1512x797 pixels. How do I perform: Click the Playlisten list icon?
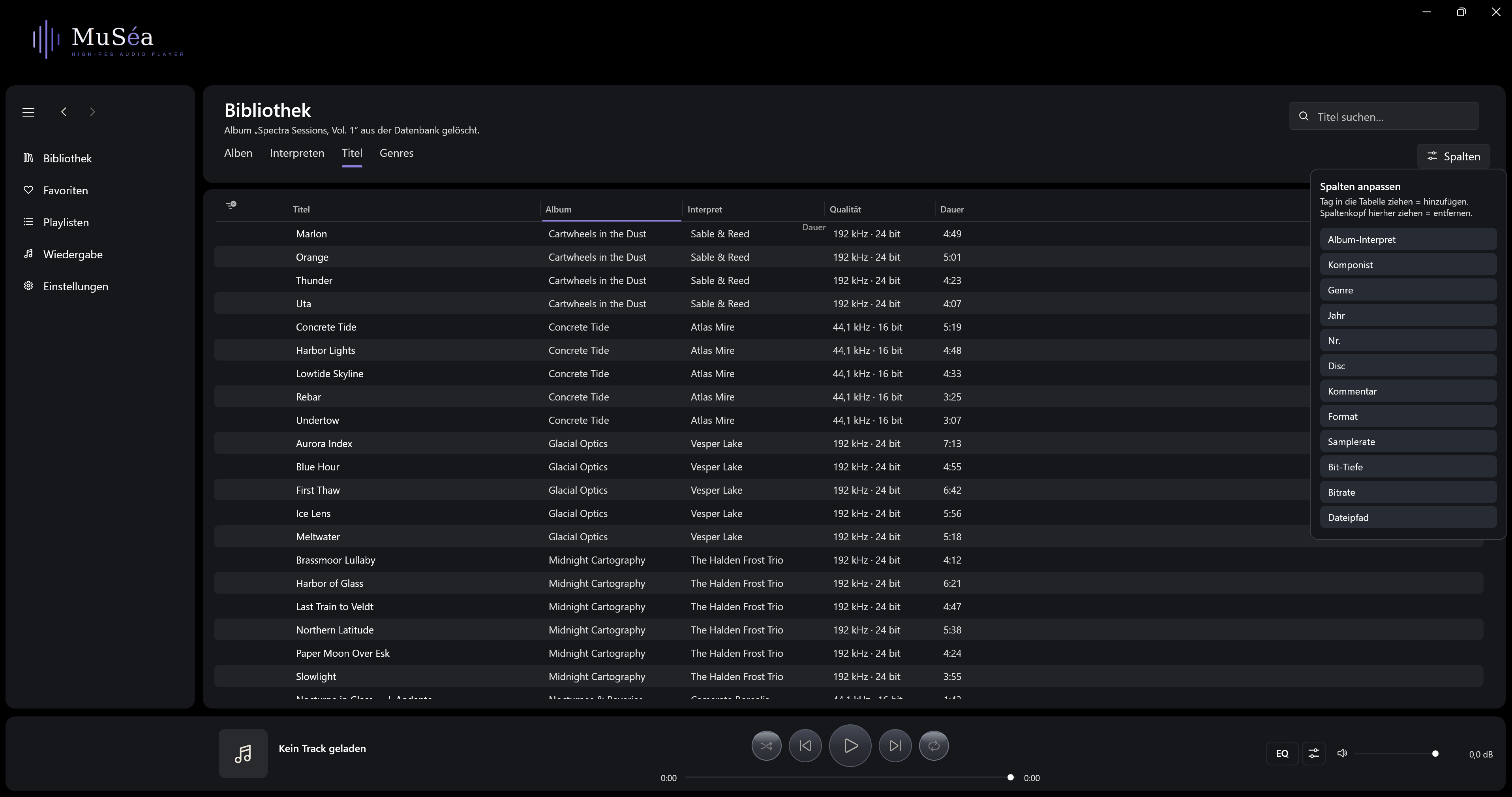click(x=28, y=222)
